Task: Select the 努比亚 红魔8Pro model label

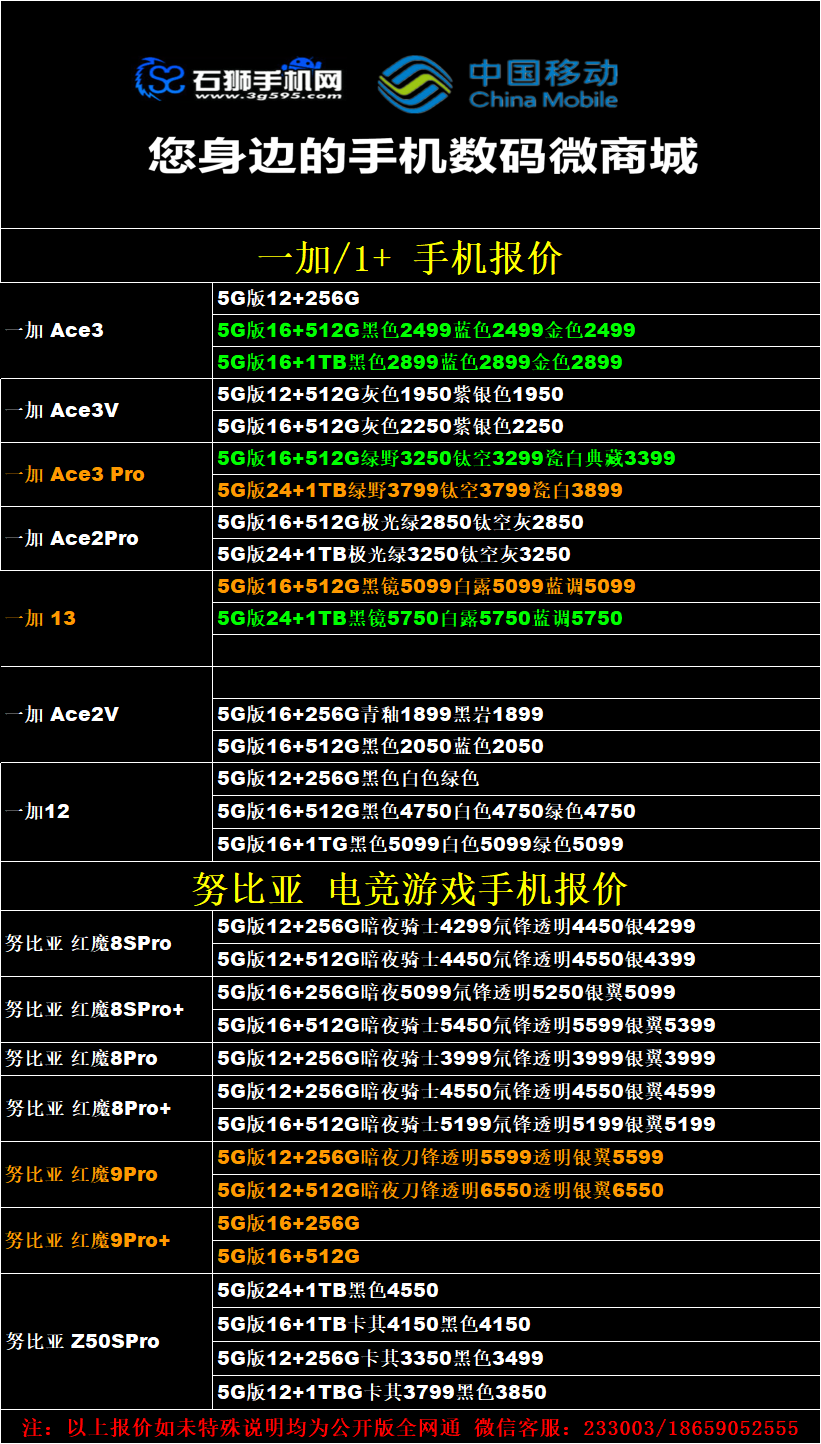Action: [x=81, y=1058]
